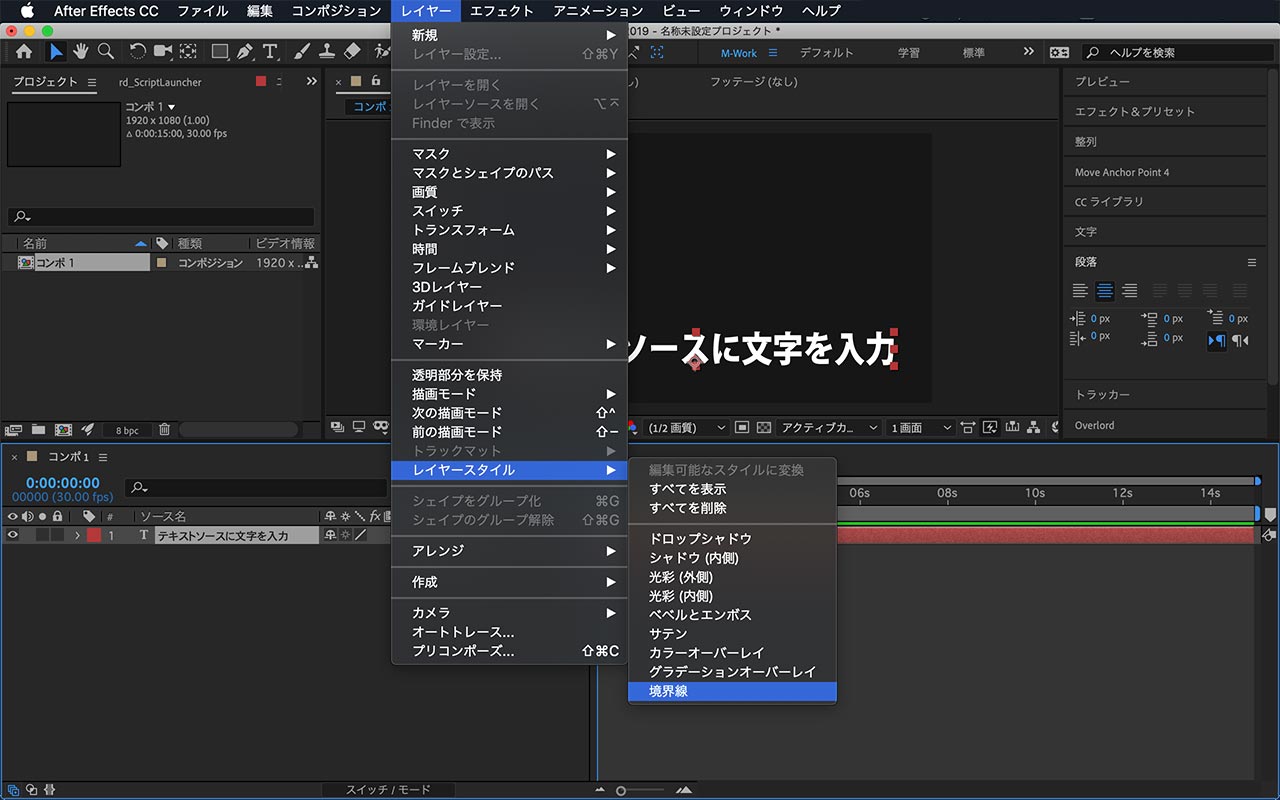Create new folder in Project panel
This screenshot has width=1280, height=800.
(38, 430)
